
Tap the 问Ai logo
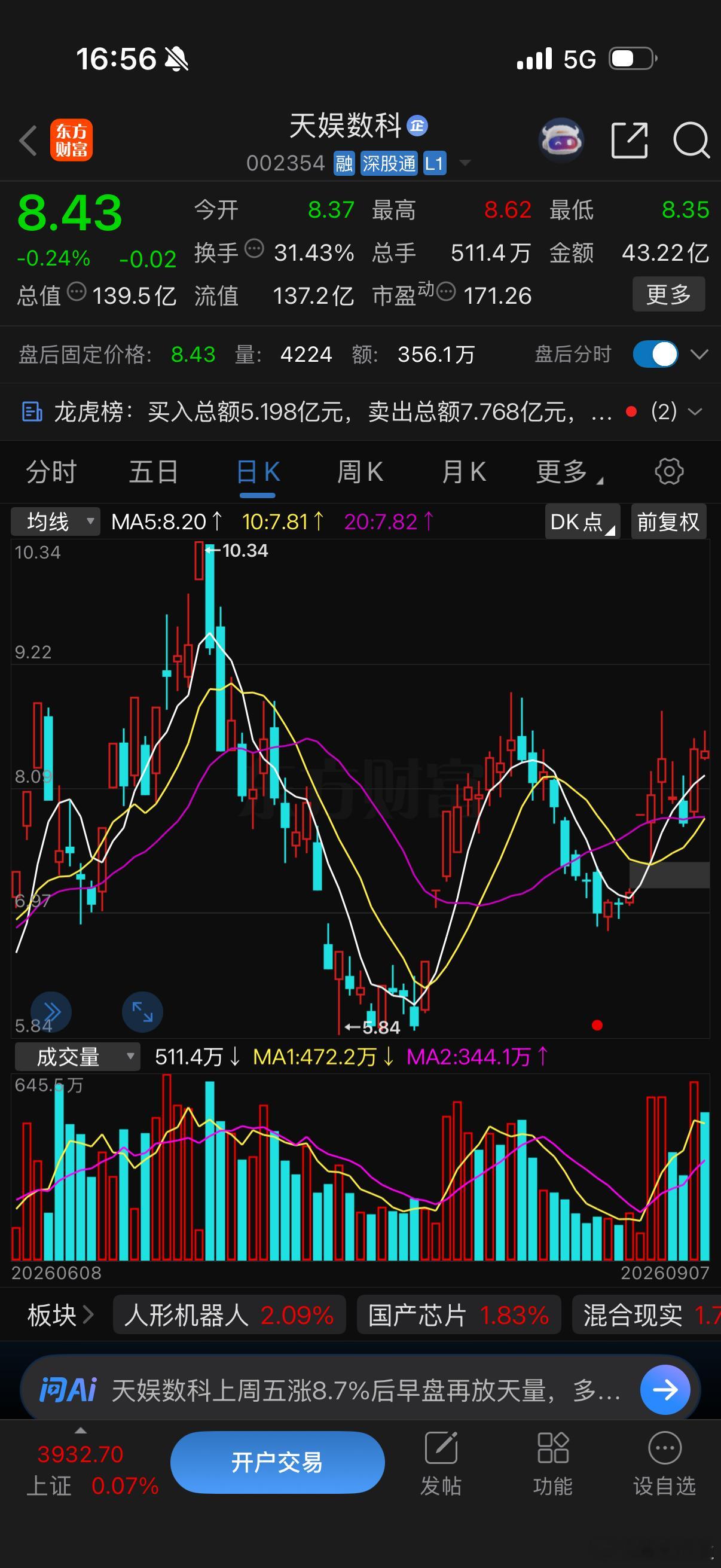coord(68,1390)
